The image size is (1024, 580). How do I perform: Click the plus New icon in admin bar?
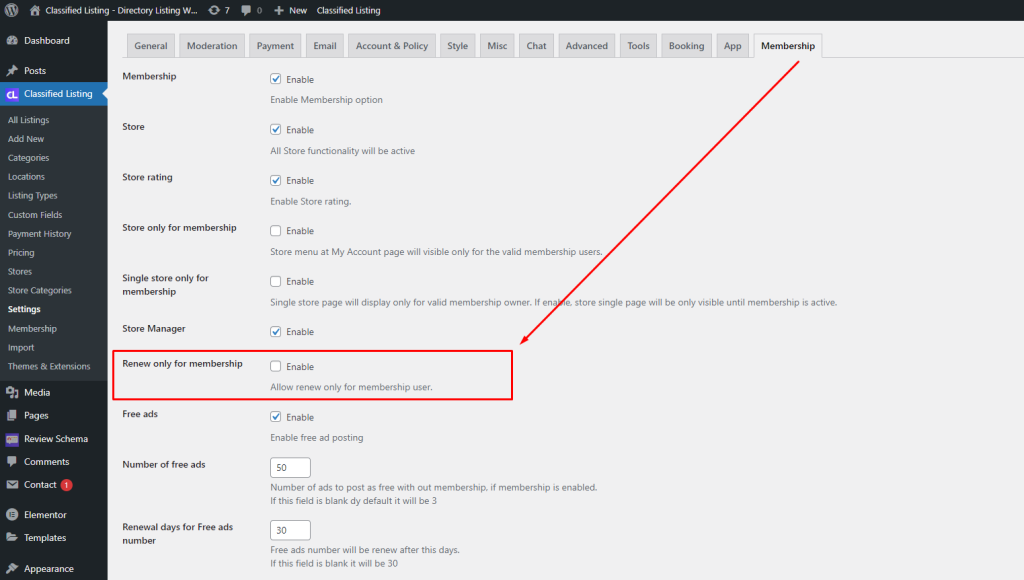279,10
